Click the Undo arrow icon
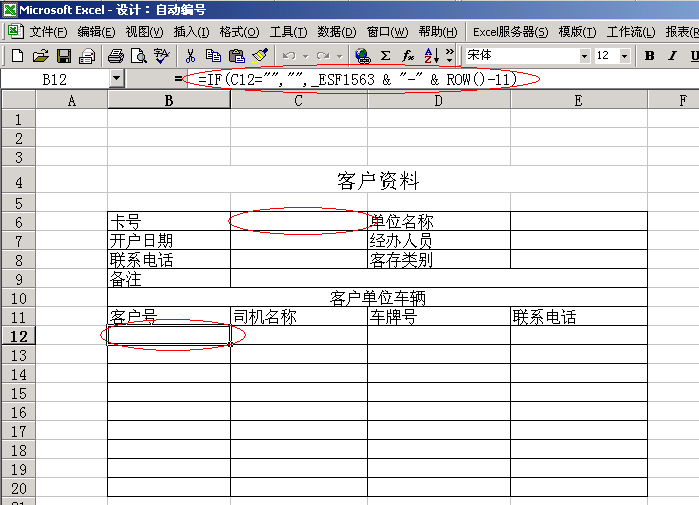Viewport: 699px width, 505px height. (x=289, y=56)
